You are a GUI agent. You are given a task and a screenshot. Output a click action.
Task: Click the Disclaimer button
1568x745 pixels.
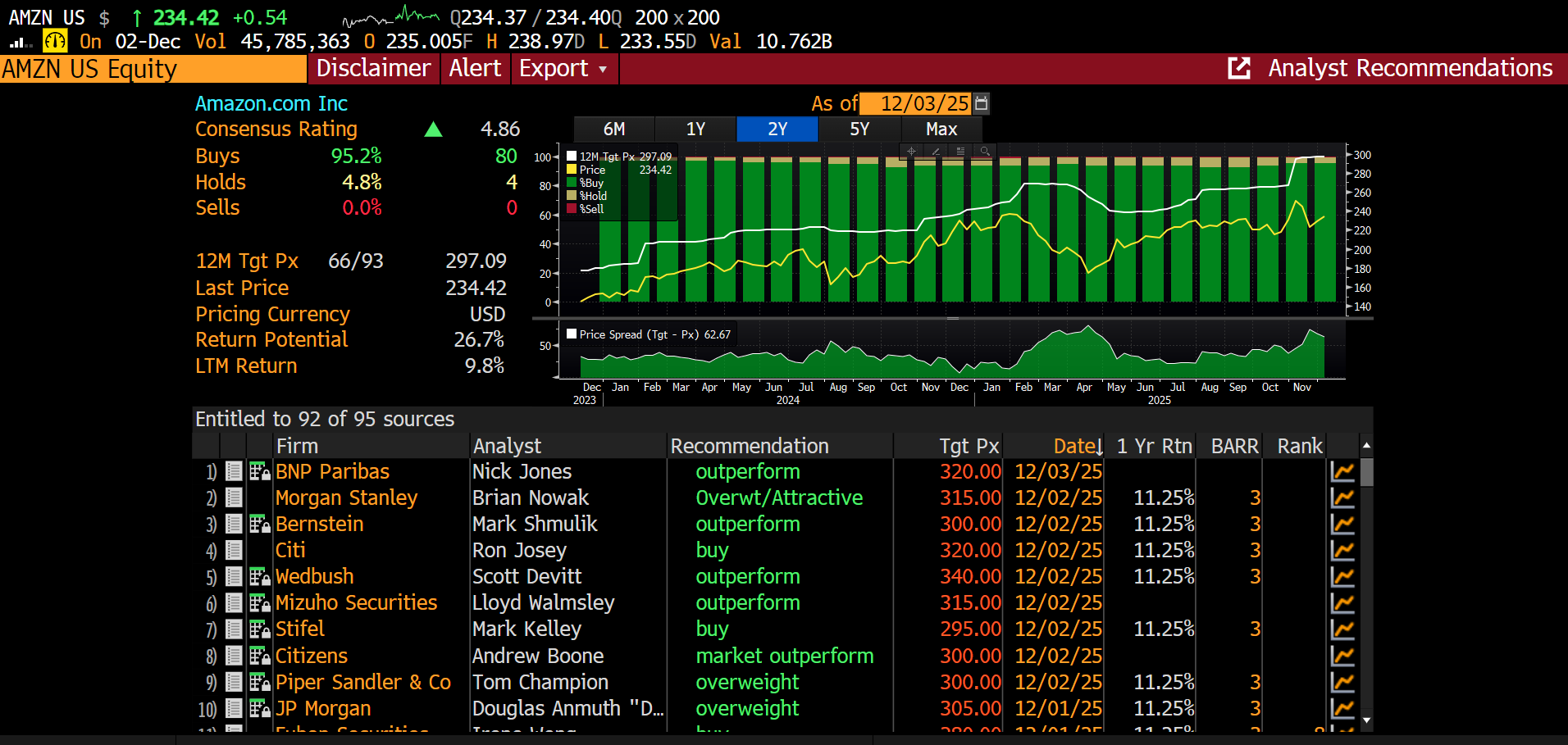tap(373, 69)
